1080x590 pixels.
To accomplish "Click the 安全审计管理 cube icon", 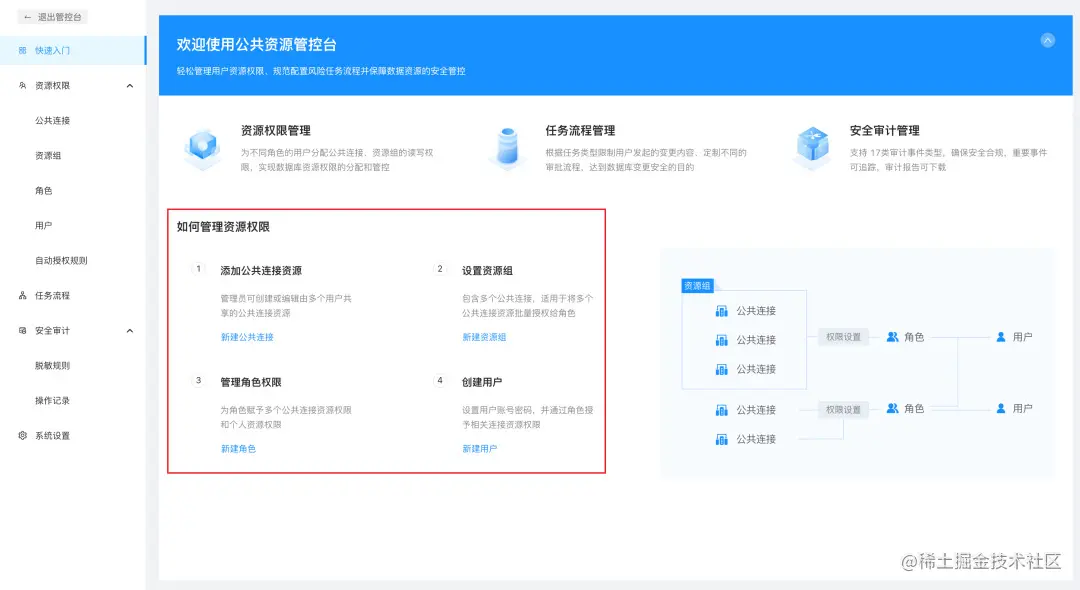I will 813,147.
